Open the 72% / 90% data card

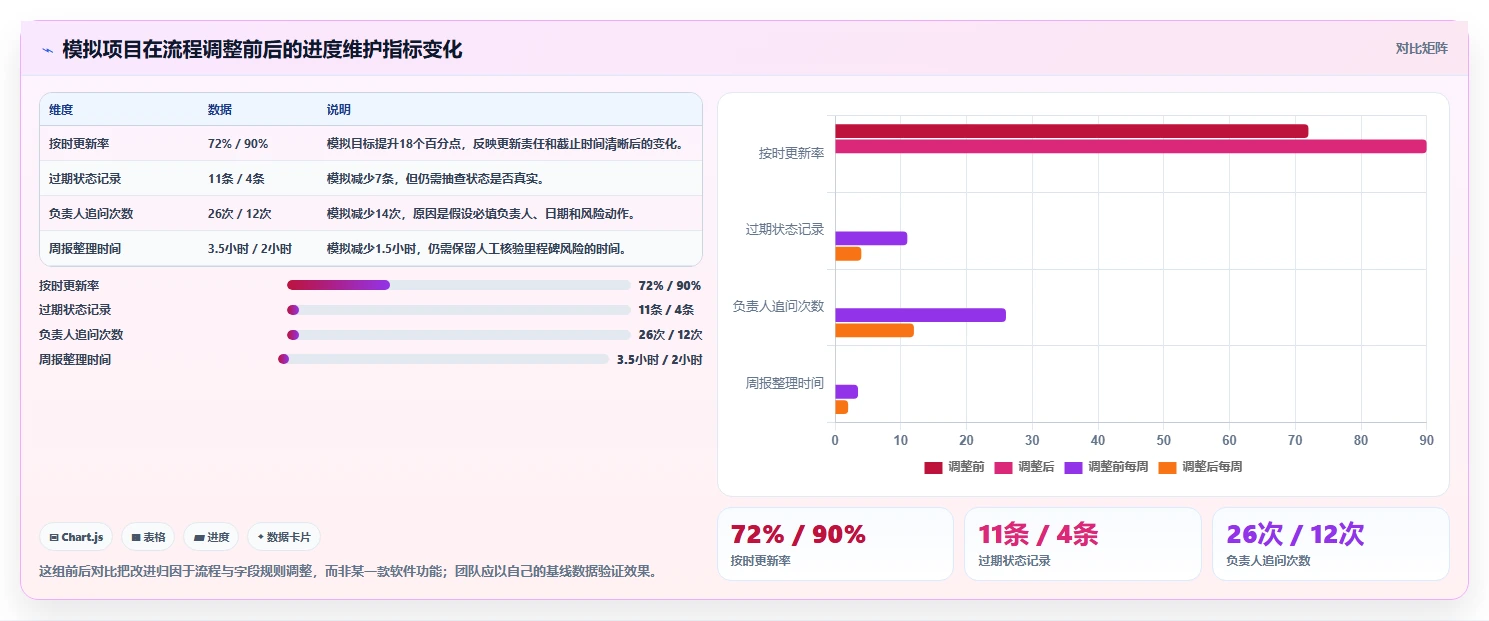coord(835,544)
